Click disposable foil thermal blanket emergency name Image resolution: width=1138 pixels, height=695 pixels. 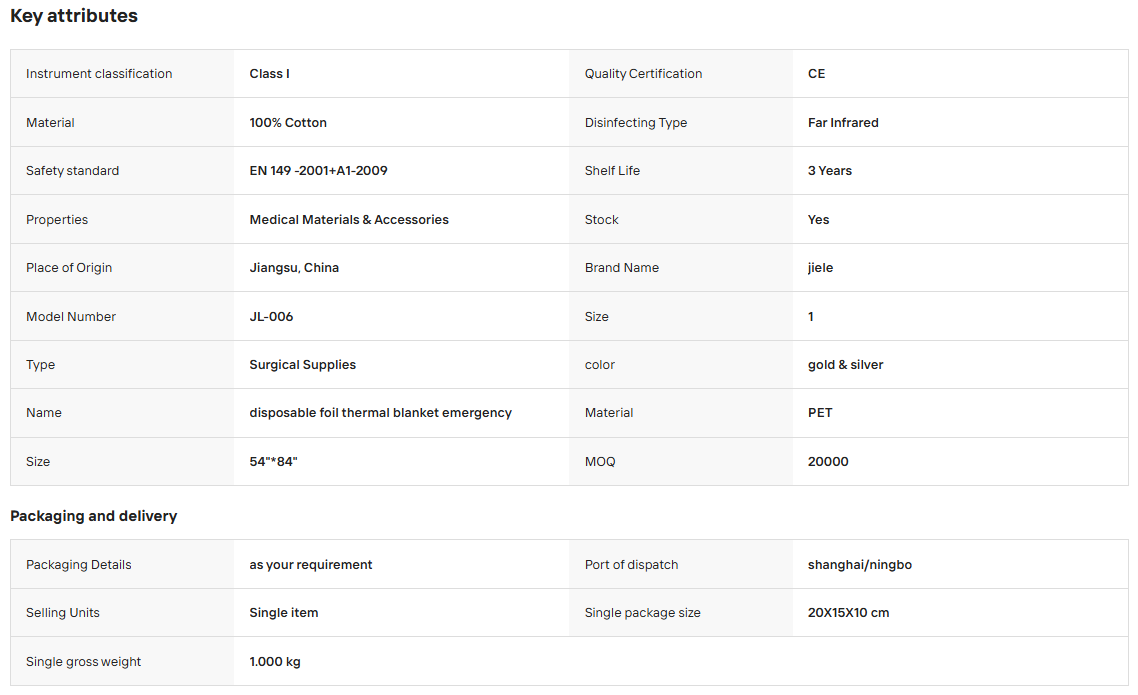point(380,413)
